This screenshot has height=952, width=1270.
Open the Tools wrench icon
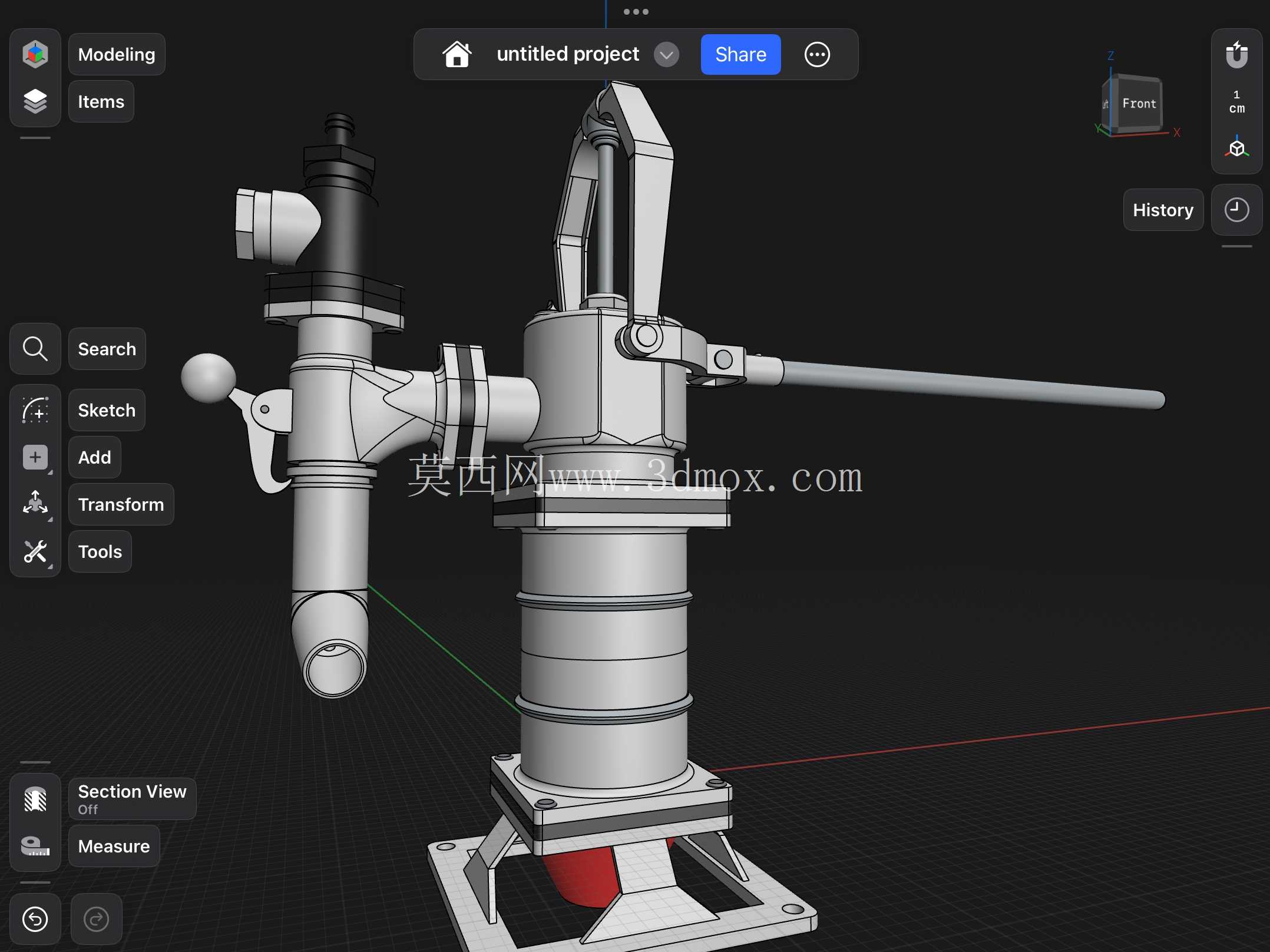(x=35, y=551)
